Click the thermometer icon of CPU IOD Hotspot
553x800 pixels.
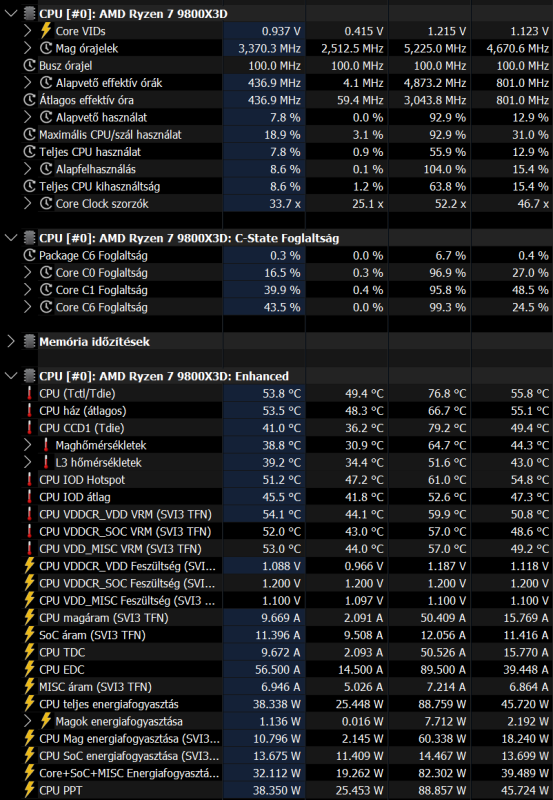(x=30, y=480)
